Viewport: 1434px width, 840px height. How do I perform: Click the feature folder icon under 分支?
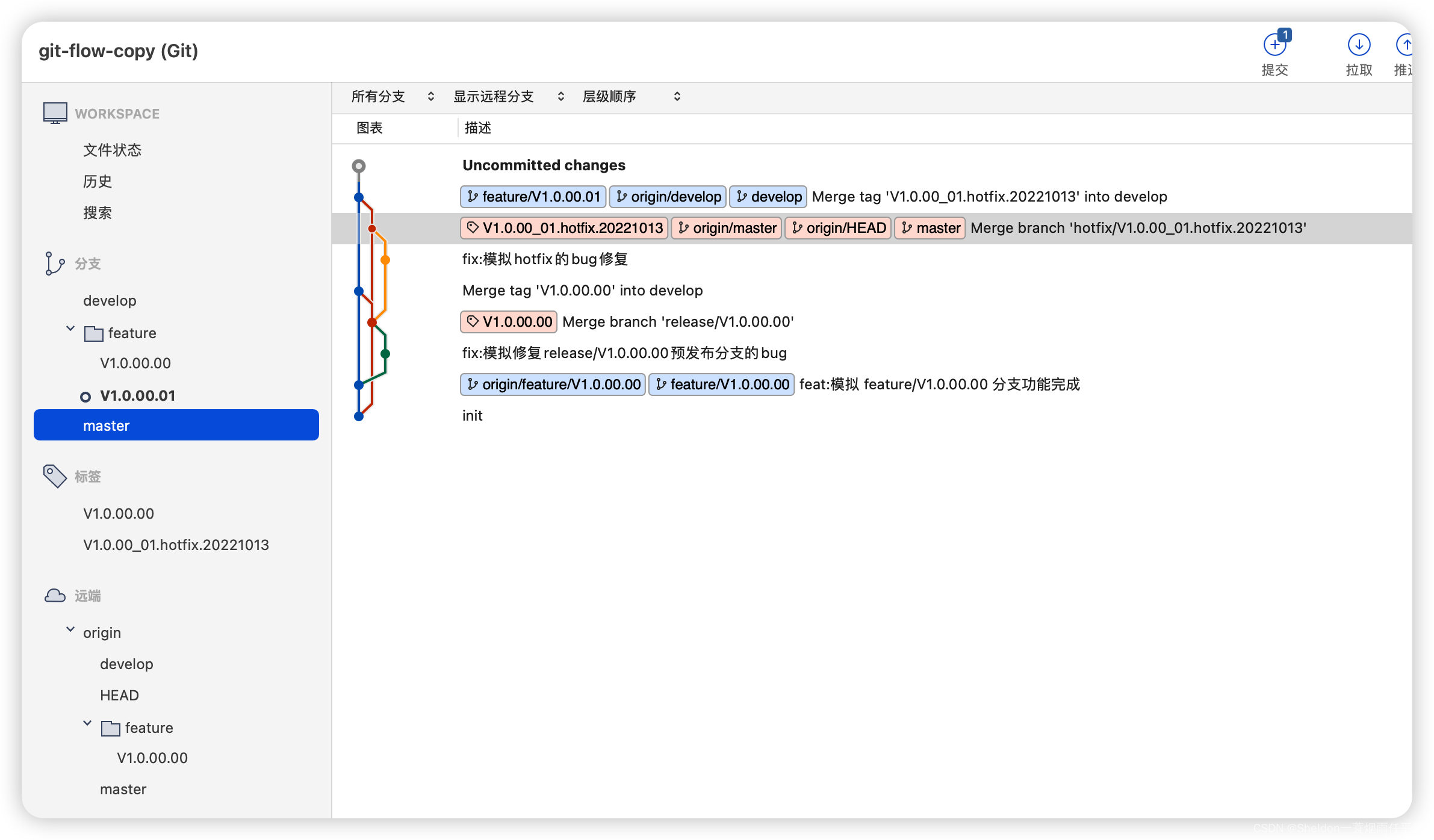(x=93, y=333)
